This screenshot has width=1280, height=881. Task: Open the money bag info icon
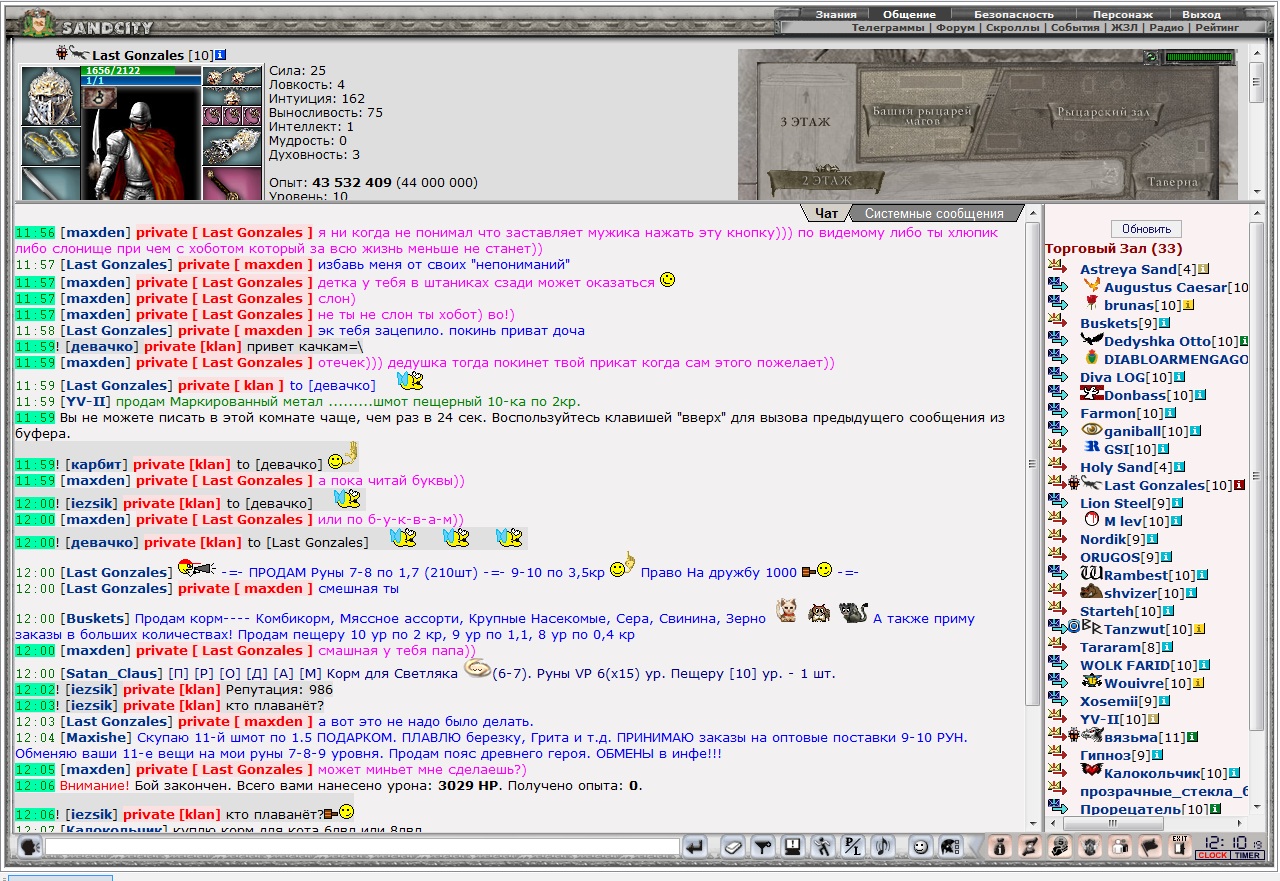[x=999, y=847]
